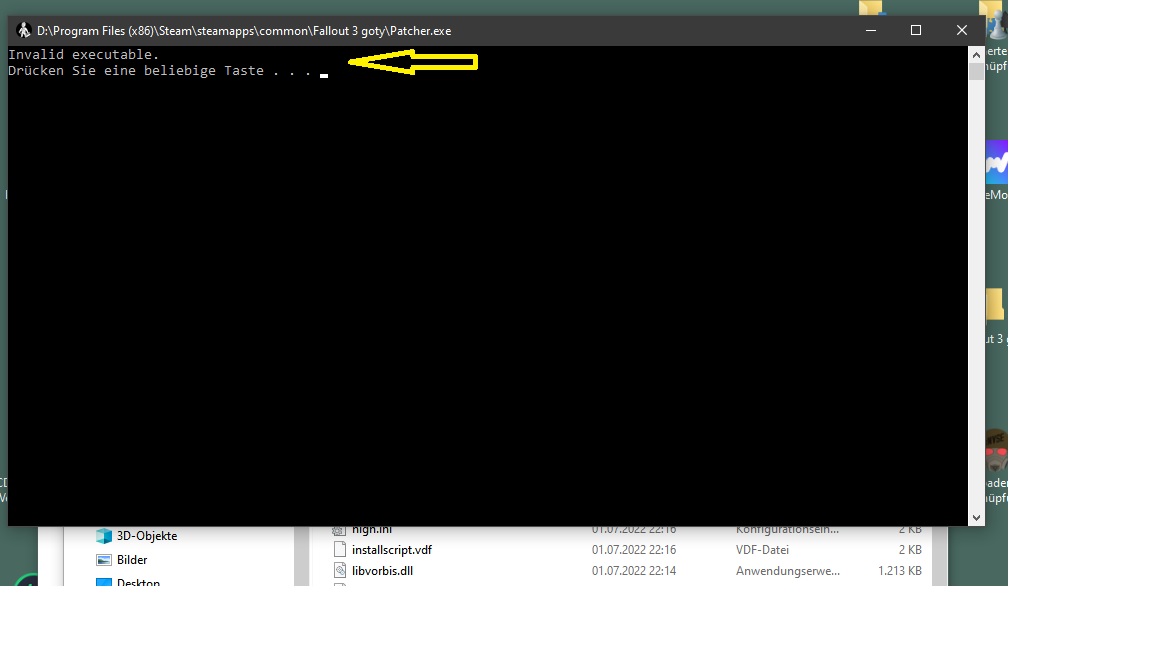
Task: Select the installscript.vdf file
Action: tap(391, 550)
